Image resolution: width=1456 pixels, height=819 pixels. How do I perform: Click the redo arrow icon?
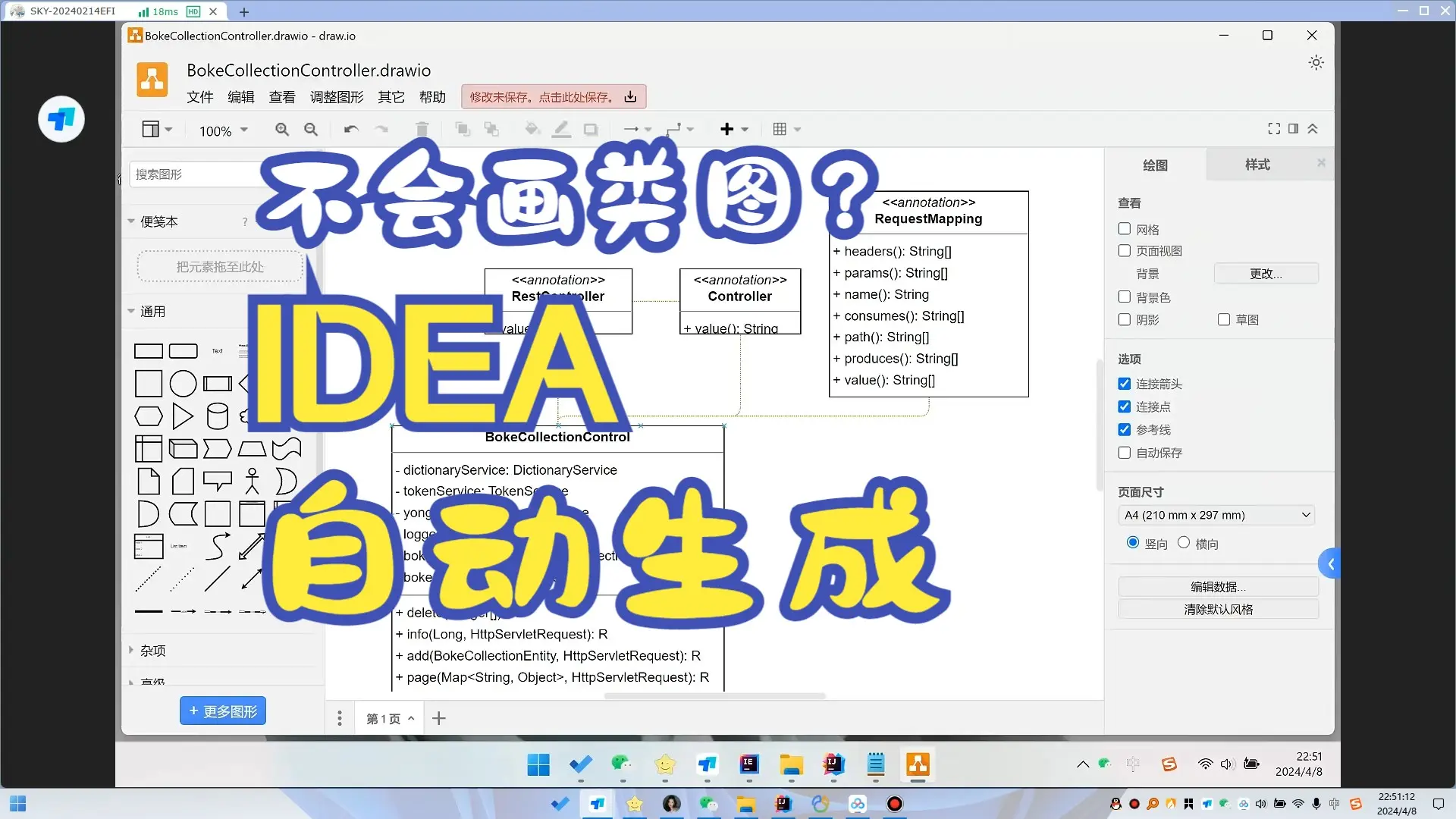click(381, 130)
